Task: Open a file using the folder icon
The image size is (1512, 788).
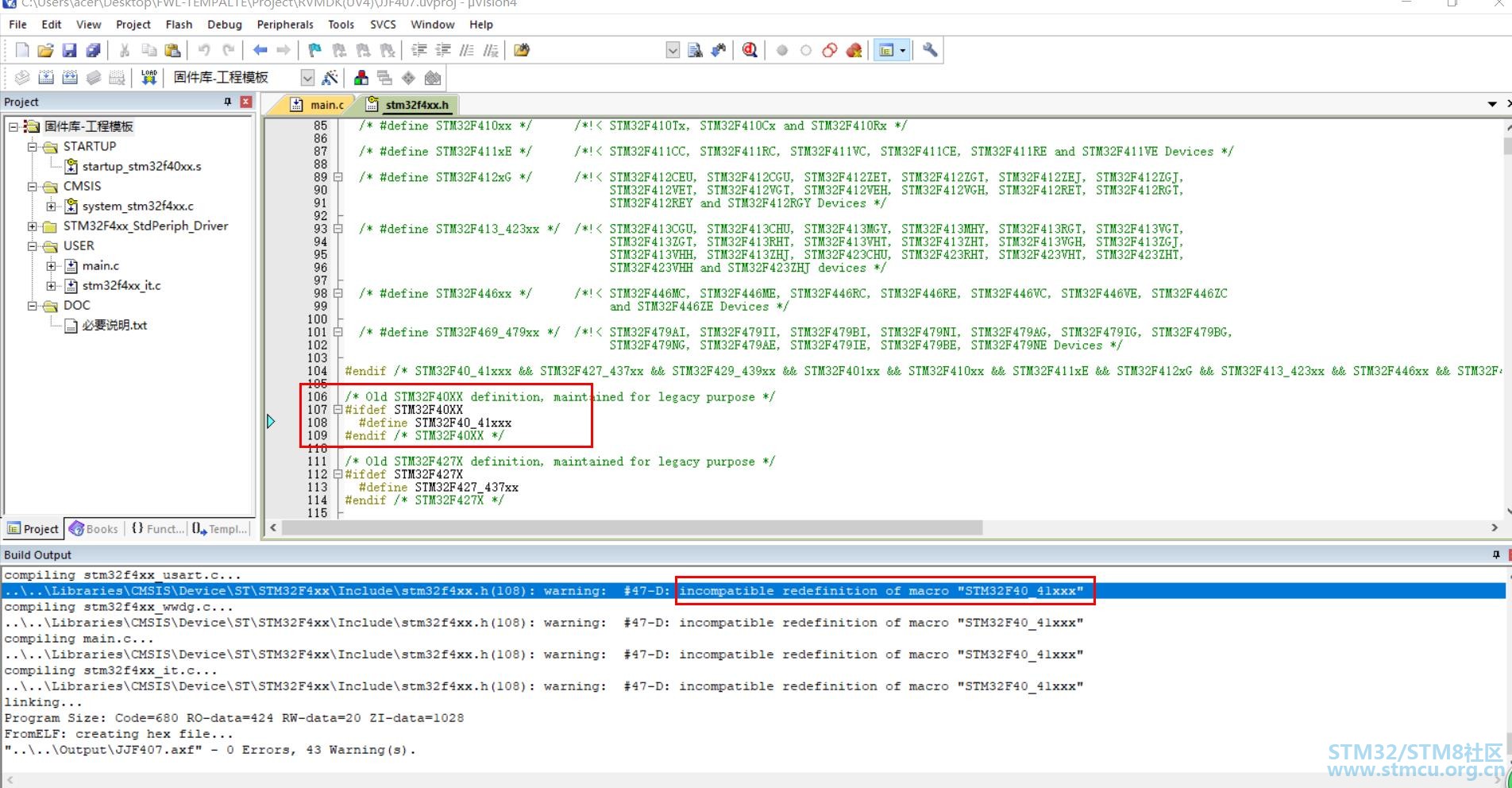Action: pos(45,51)
